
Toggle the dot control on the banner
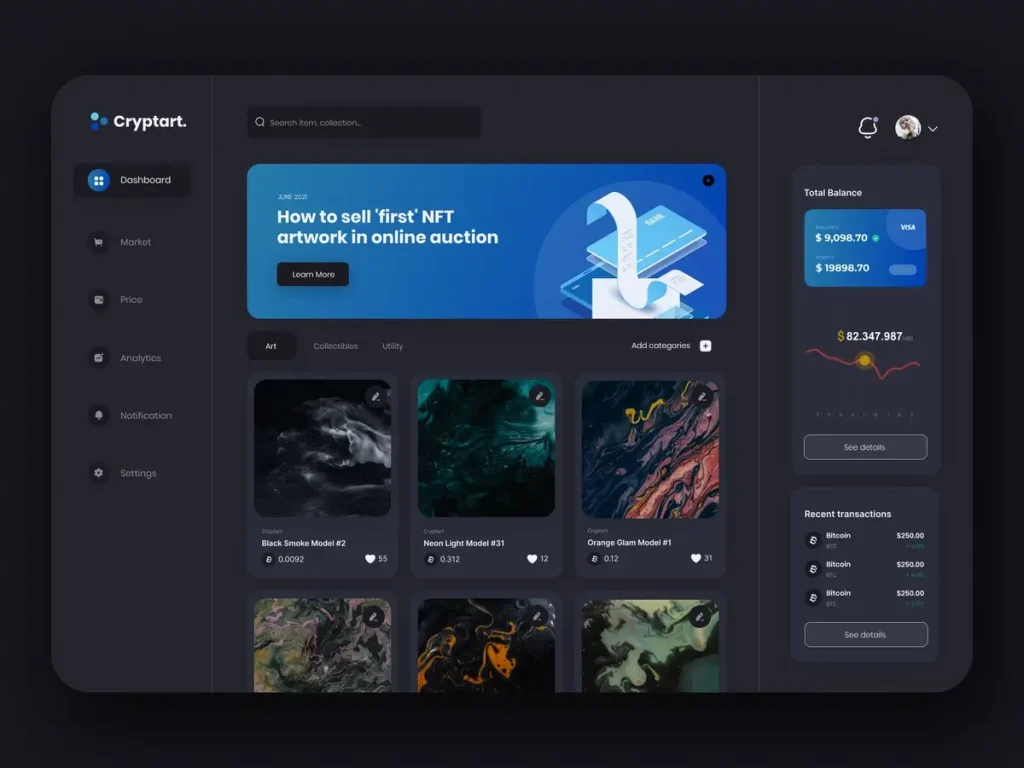click(x=708, y=180)
